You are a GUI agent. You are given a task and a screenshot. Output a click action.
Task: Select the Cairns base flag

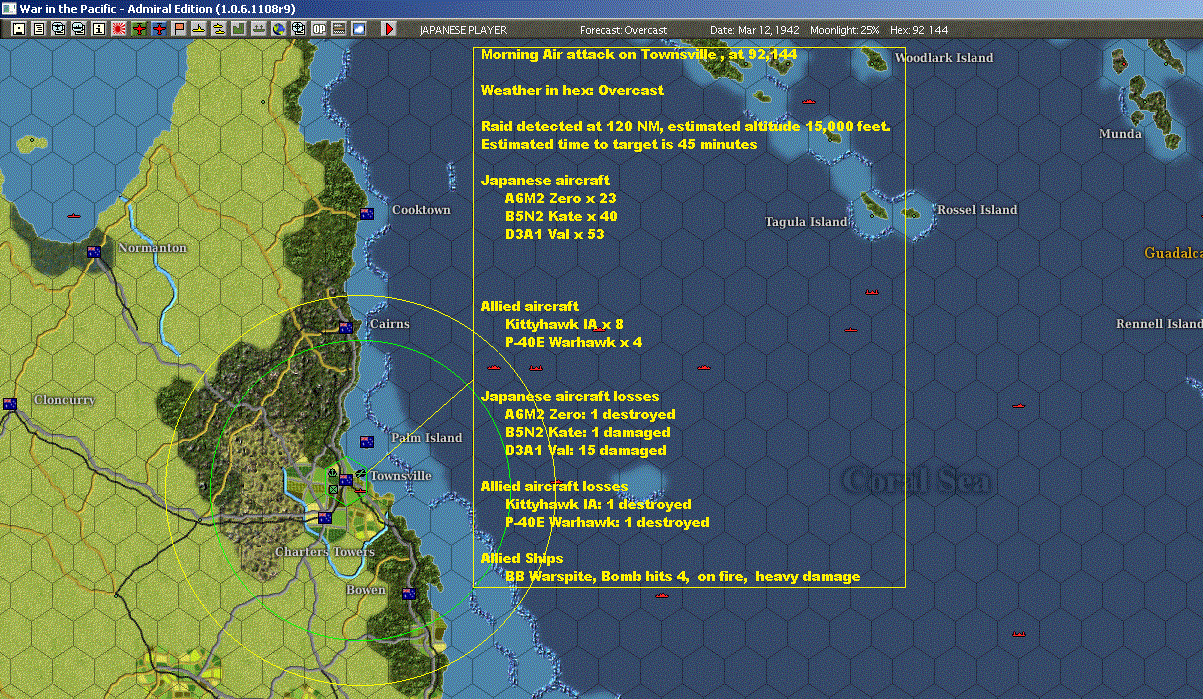(346, 328)
